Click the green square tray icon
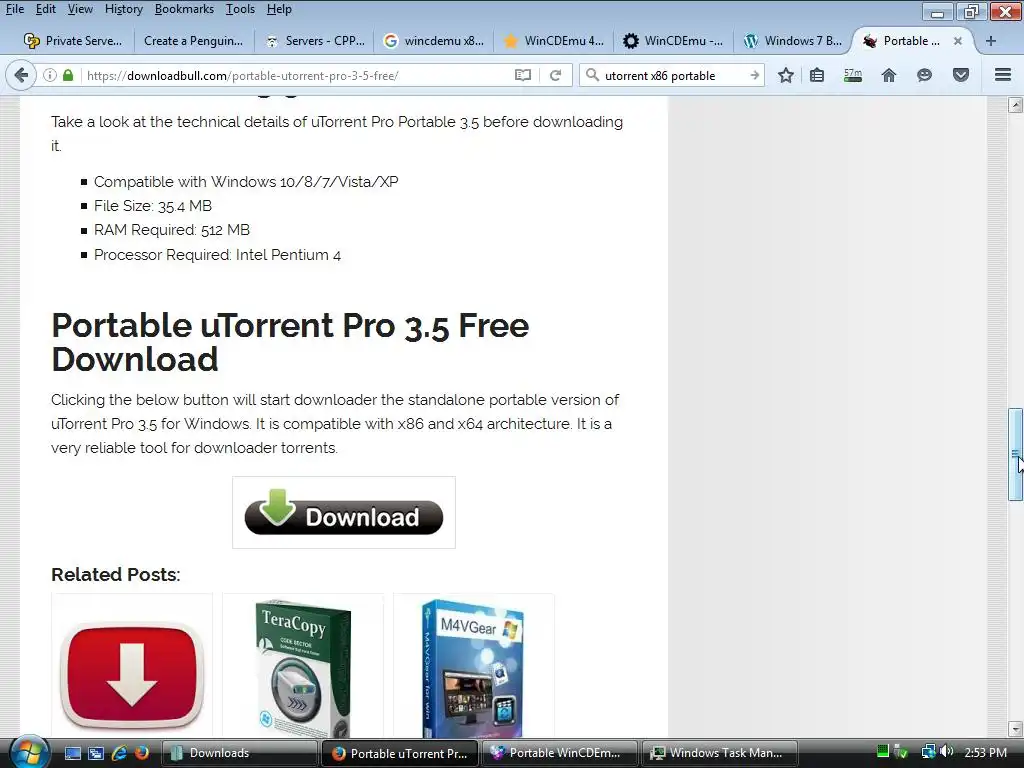The height and width of the screenshot is (768, 1024). tap(883, 751)
